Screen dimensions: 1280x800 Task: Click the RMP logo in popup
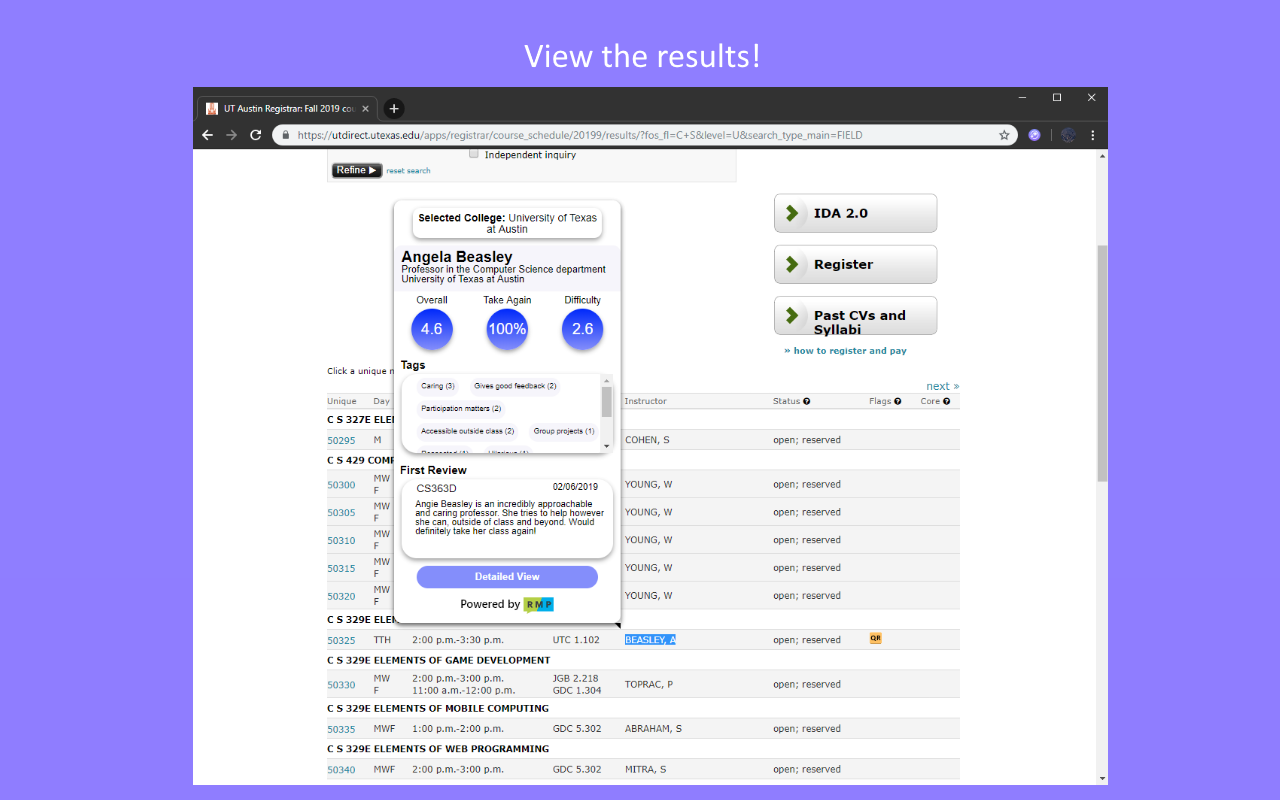(x=538, y=604)
